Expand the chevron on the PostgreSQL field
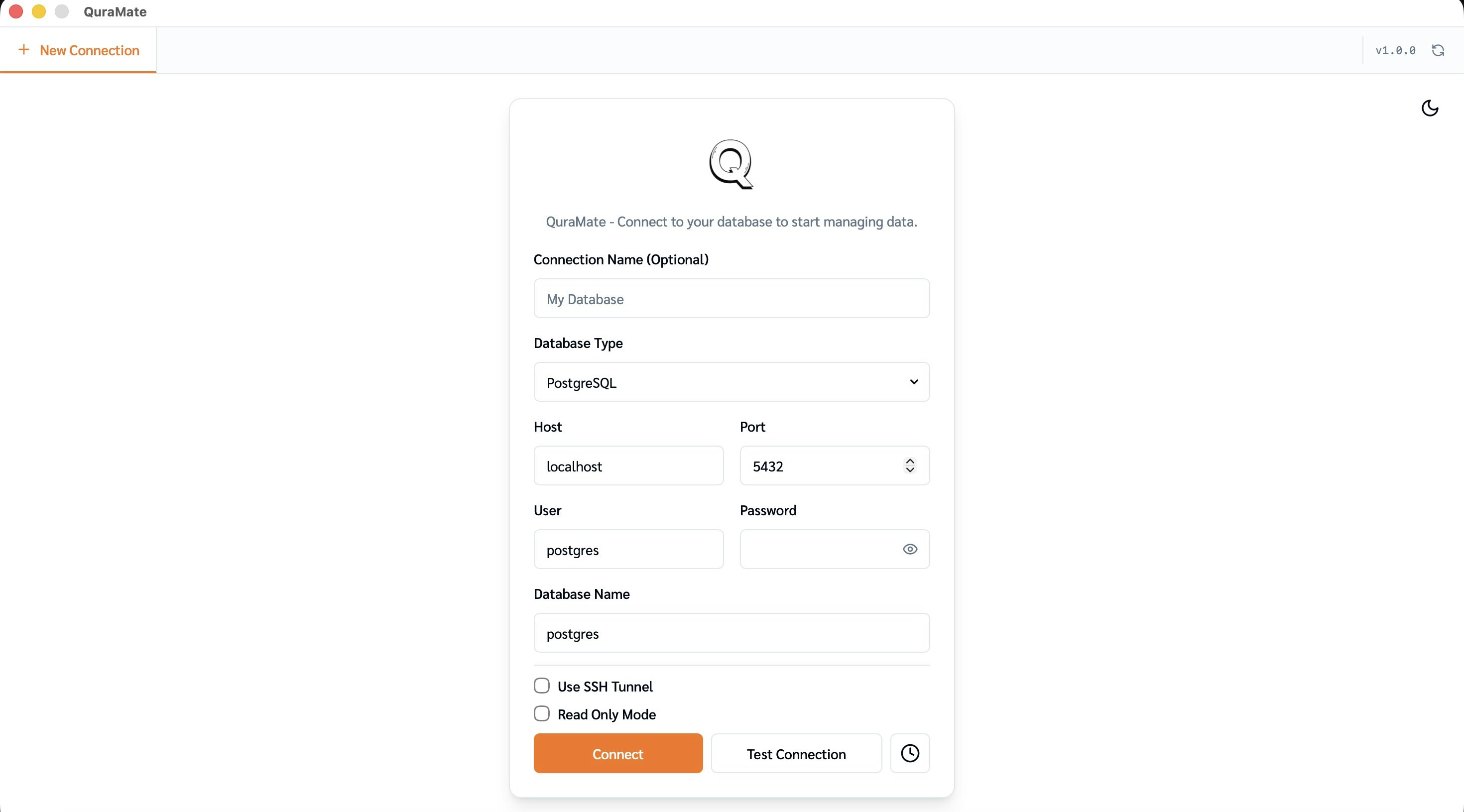1464x812 pixels. [913, 382]
